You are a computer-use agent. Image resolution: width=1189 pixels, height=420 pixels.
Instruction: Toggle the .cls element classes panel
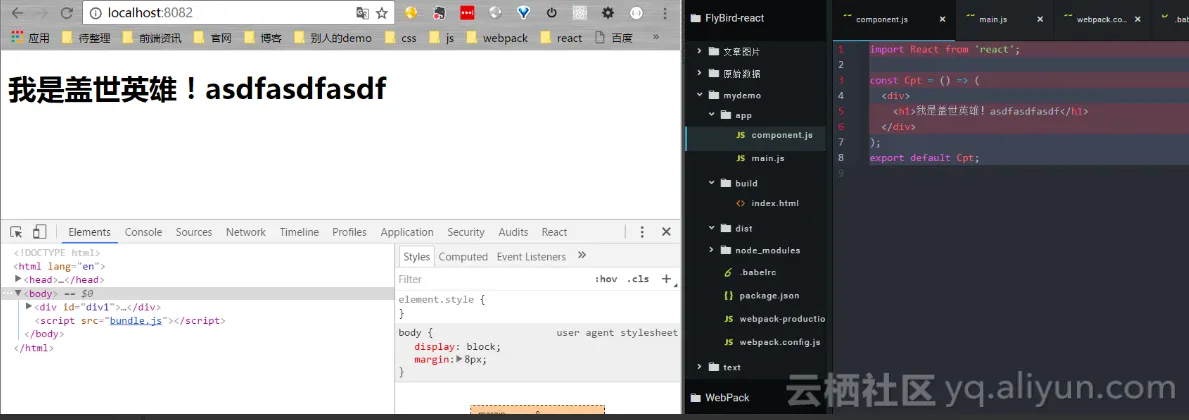[x=638, y=279]
